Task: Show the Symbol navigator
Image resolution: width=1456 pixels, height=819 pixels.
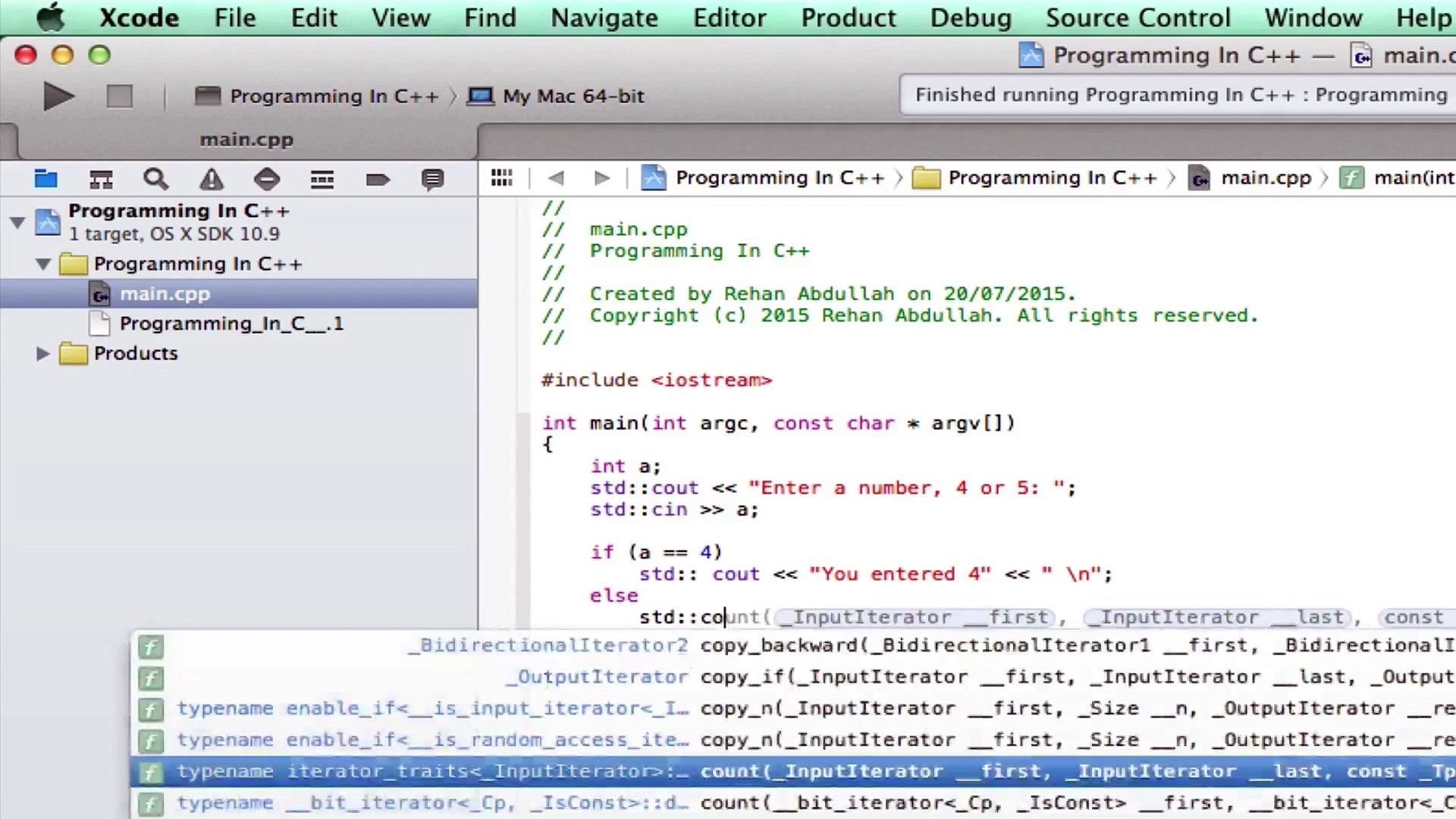Action: (101, 179)
